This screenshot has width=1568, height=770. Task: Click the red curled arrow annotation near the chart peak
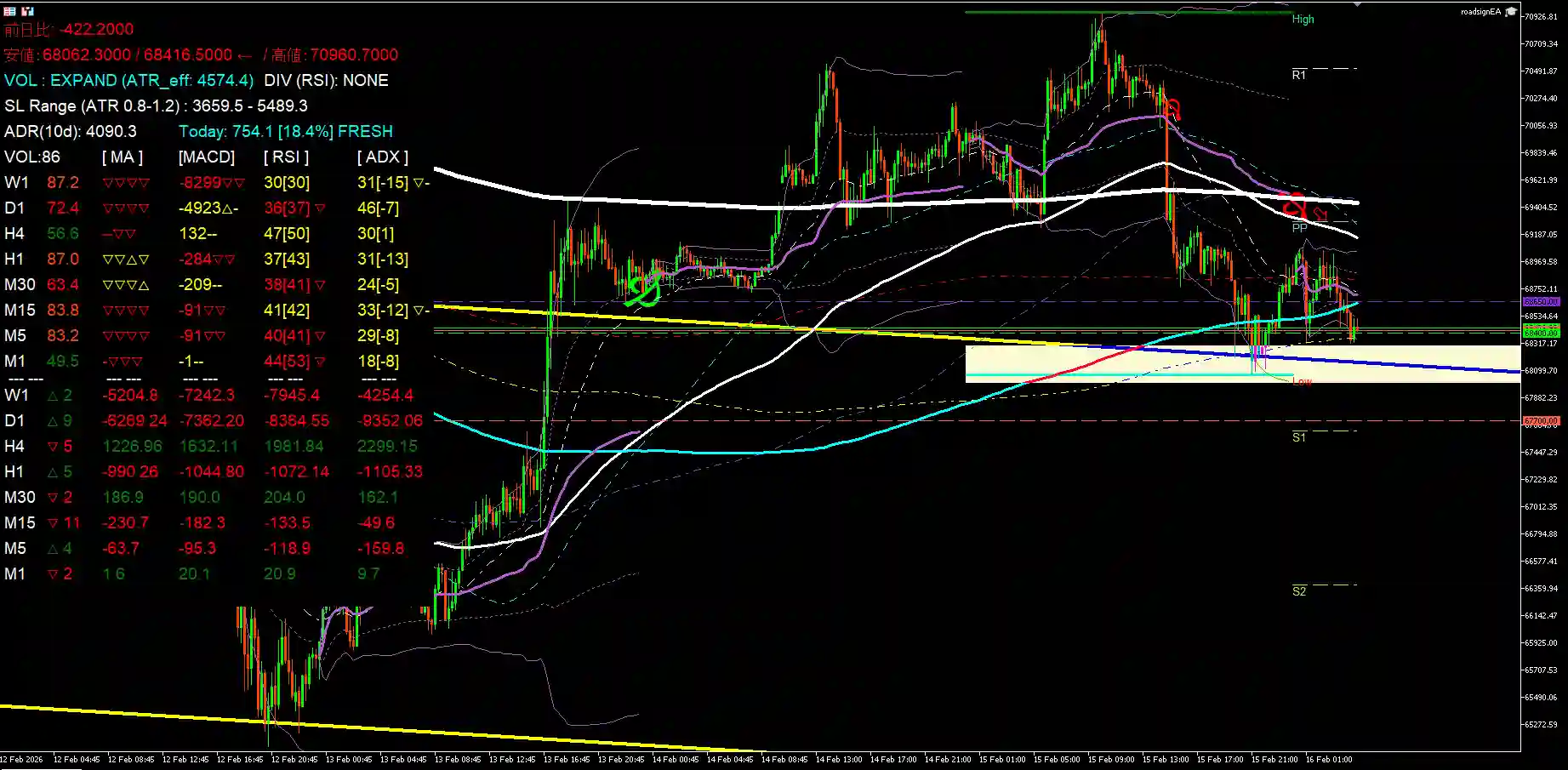click(x=1172, y=111)
